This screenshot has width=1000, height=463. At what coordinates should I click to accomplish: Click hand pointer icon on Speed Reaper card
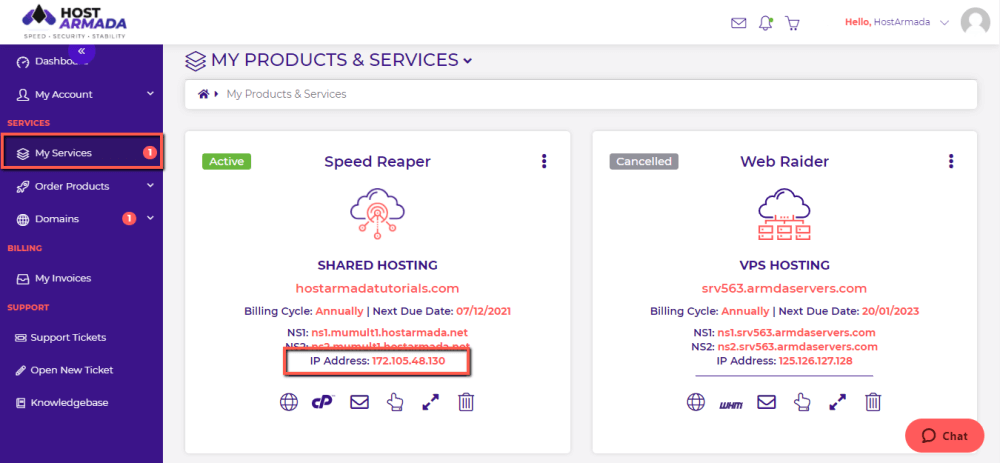pyautogui.click(x=395, y=402)
